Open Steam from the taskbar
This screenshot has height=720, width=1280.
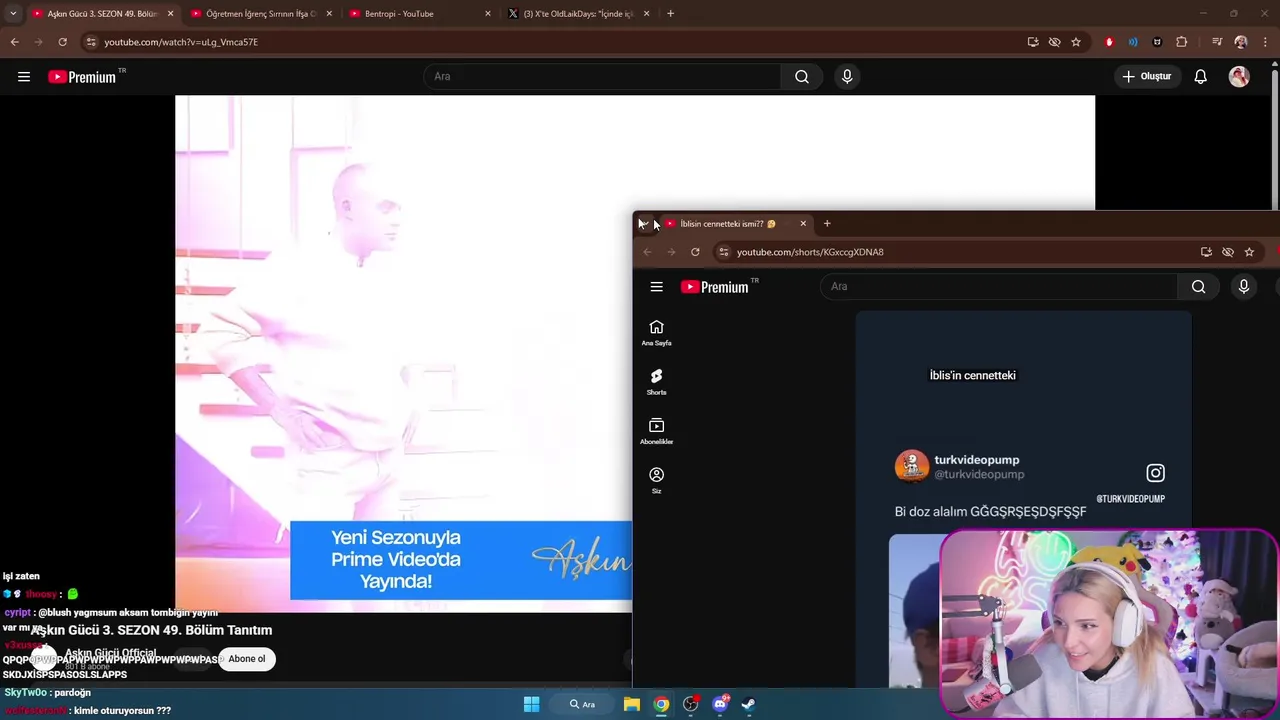click(748, 704)
